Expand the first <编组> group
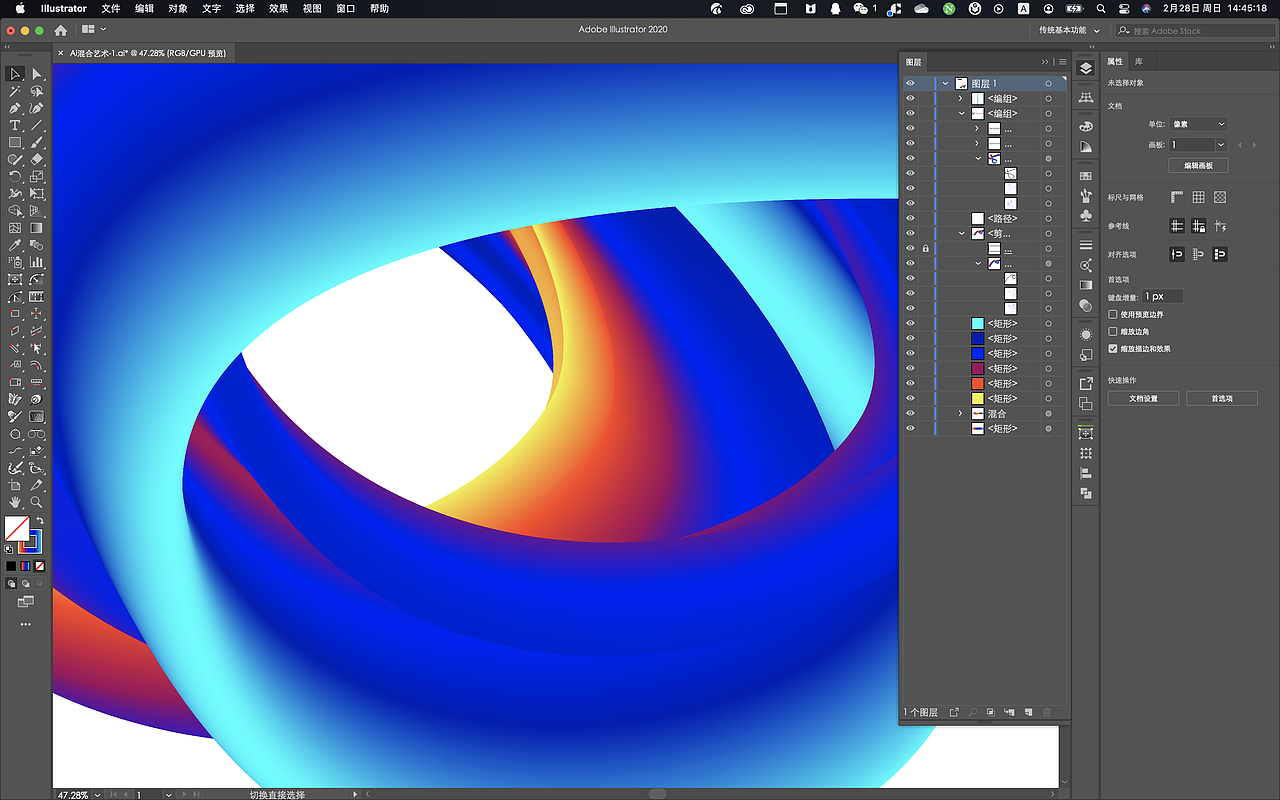1280x800 pixels. 961,98
